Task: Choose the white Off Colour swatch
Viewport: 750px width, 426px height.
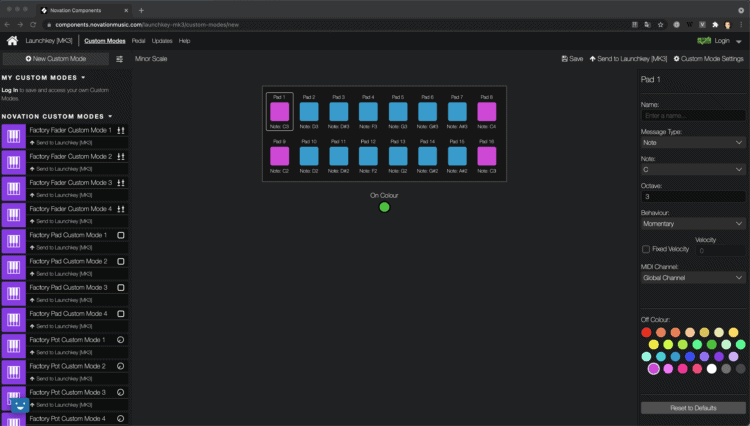Action: [x=712, y=369]
